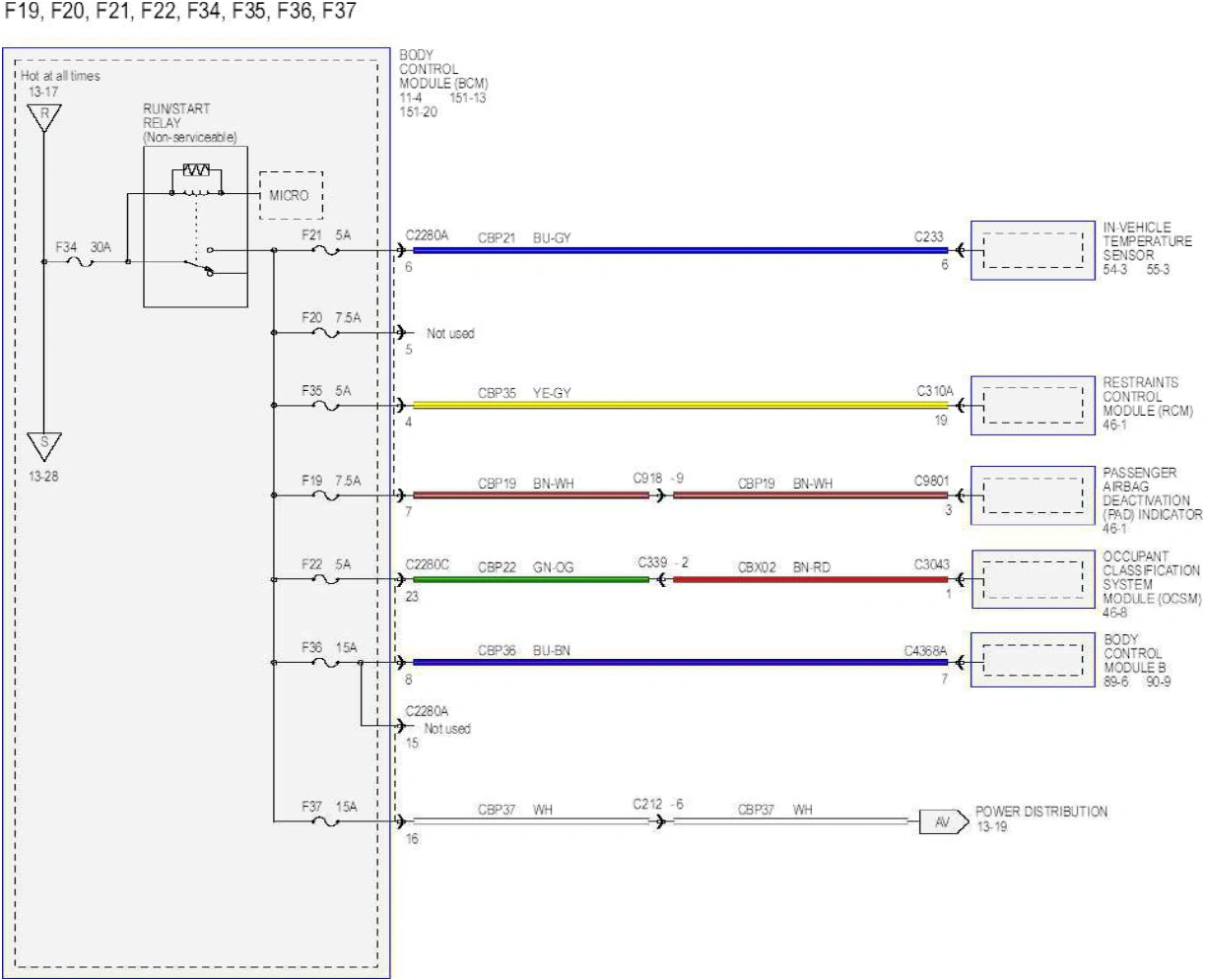Click pin number 23 below C2280C
This screenshot has height=980, width=1205.
412,597
